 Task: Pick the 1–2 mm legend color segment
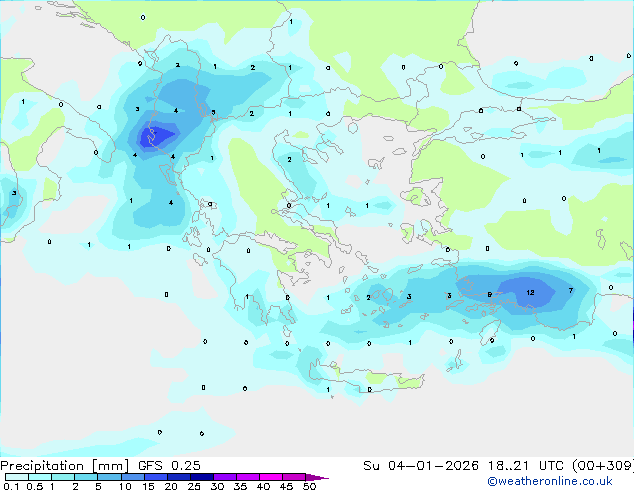[x=63, y=477]
